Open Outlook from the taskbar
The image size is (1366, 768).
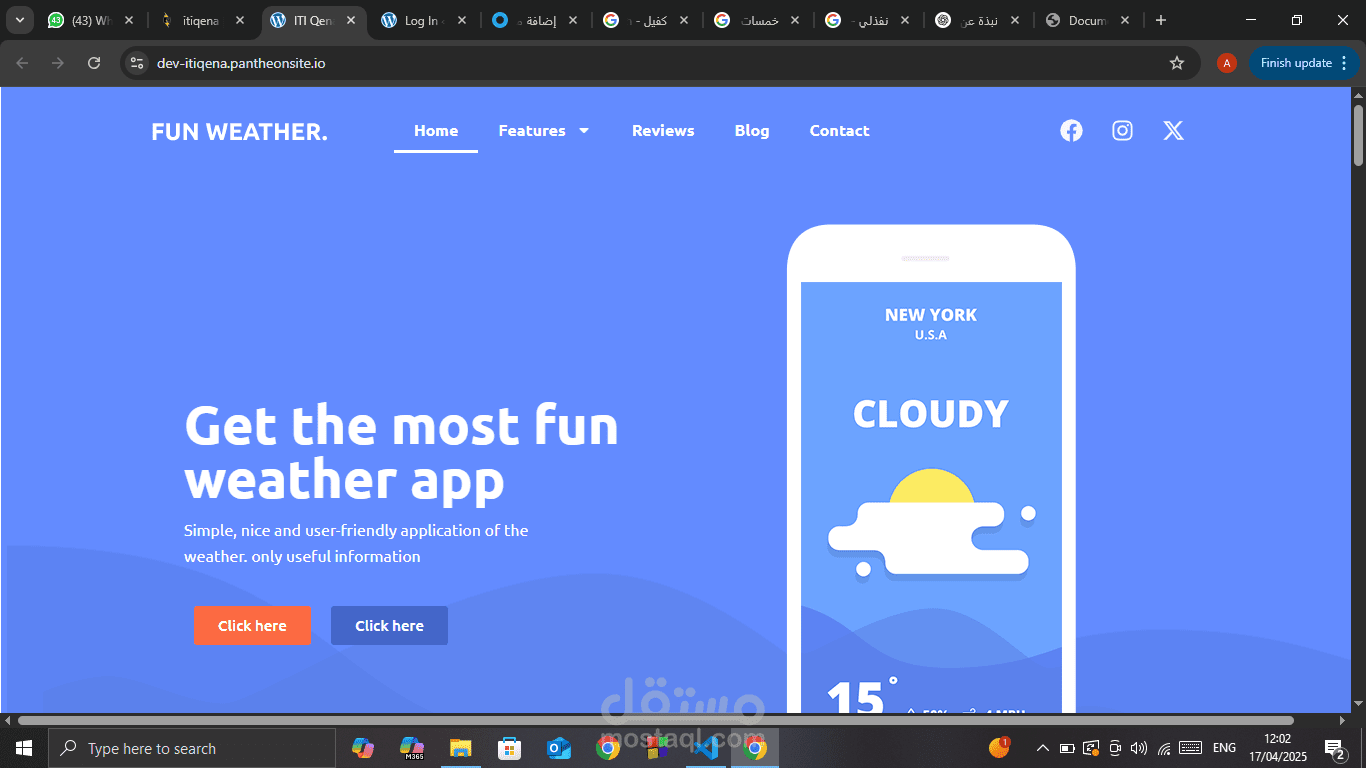tap(558, 748)
